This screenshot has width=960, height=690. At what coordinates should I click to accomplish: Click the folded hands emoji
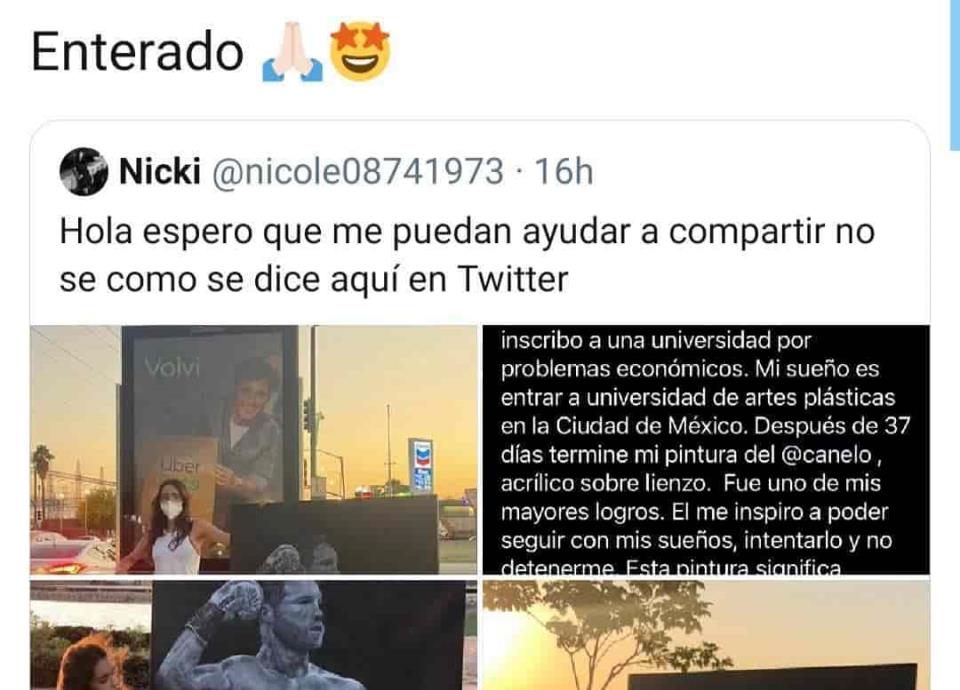tap(293, 52)
